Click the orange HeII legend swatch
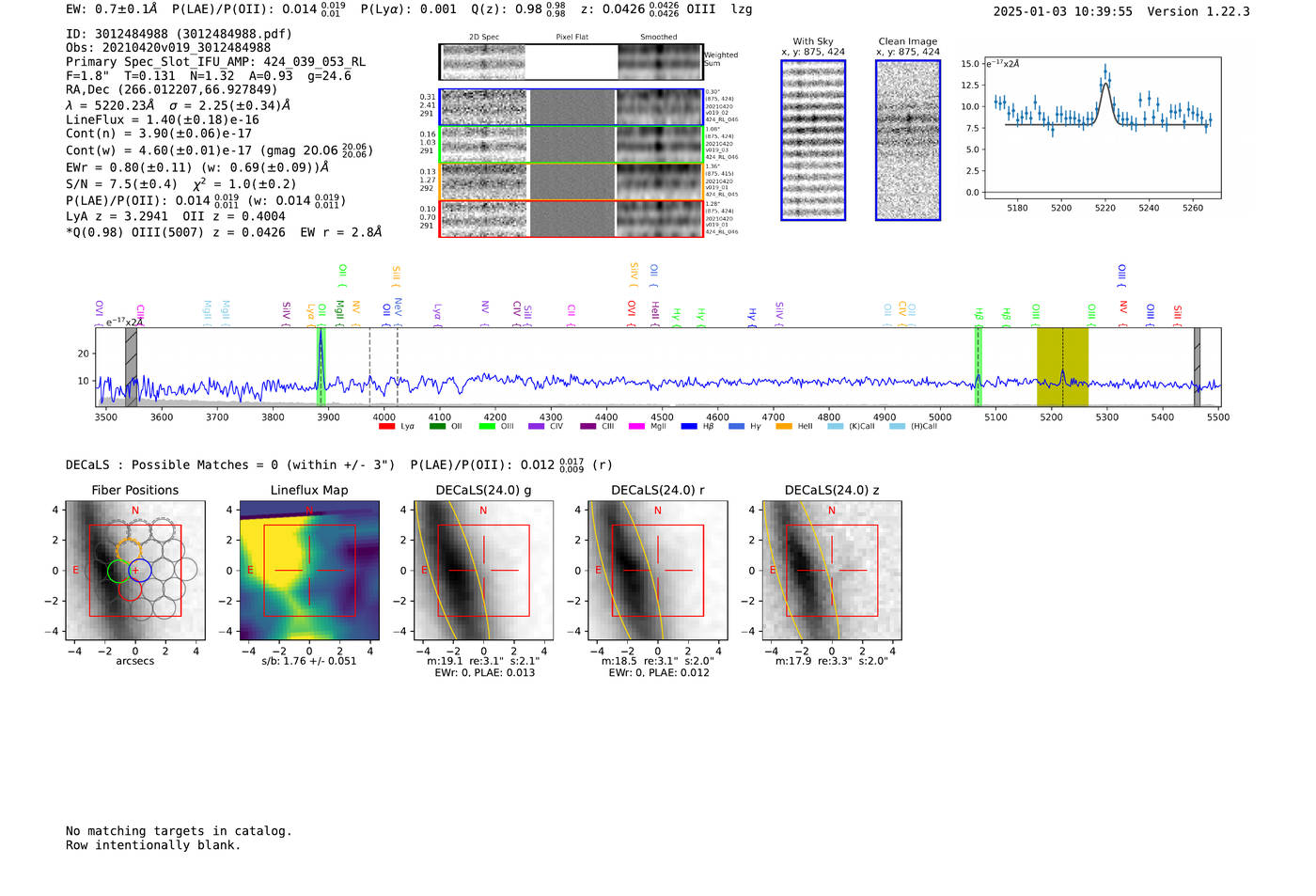 [x=784, y=426]
